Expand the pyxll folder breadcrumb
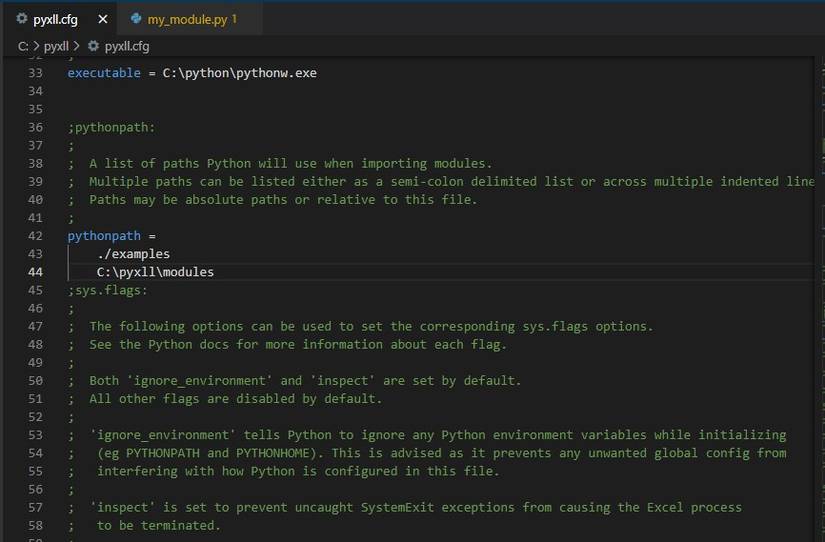825x542 pixels. [55, 46]
